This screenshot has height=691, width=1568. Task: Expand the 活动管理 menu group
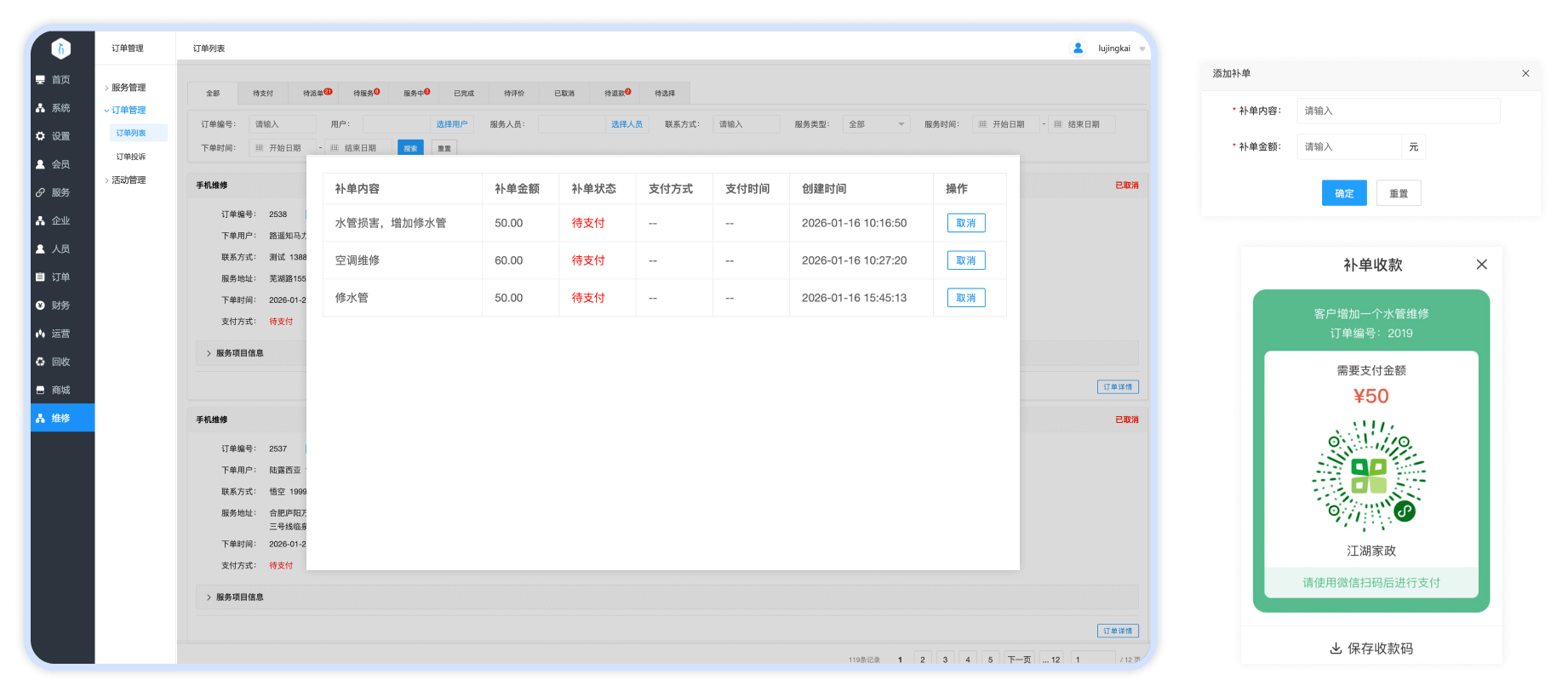click(x=128, y=180)
